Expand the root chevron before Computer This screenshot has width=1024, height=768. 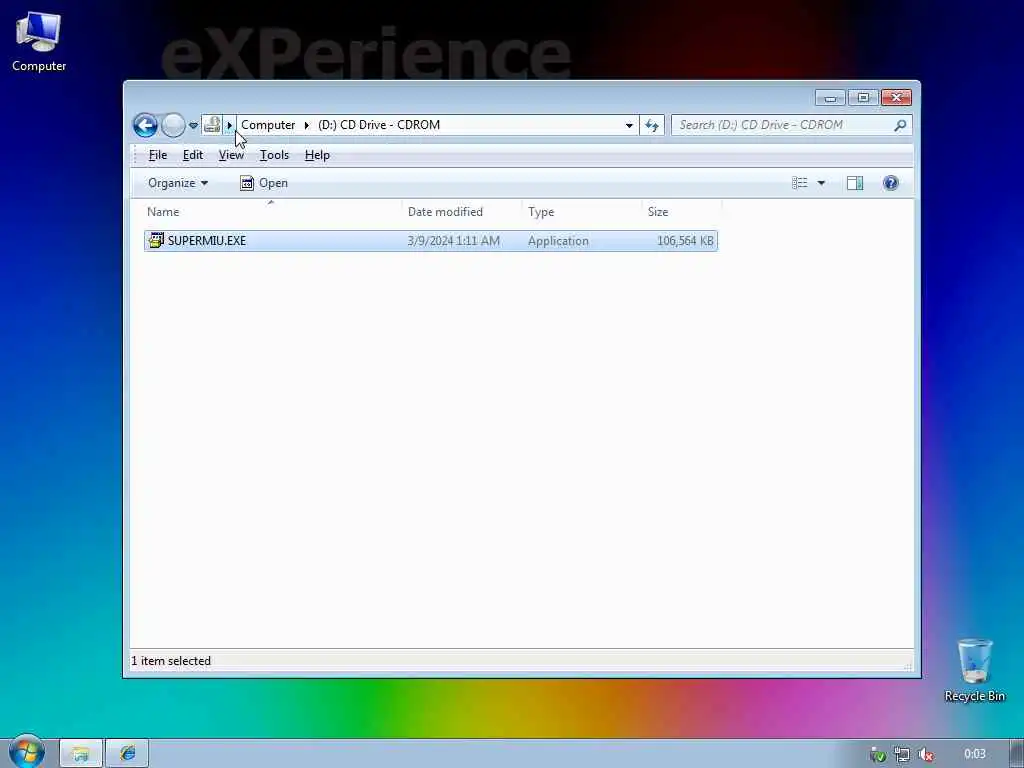pyautogui.click(x=229, y=125)
